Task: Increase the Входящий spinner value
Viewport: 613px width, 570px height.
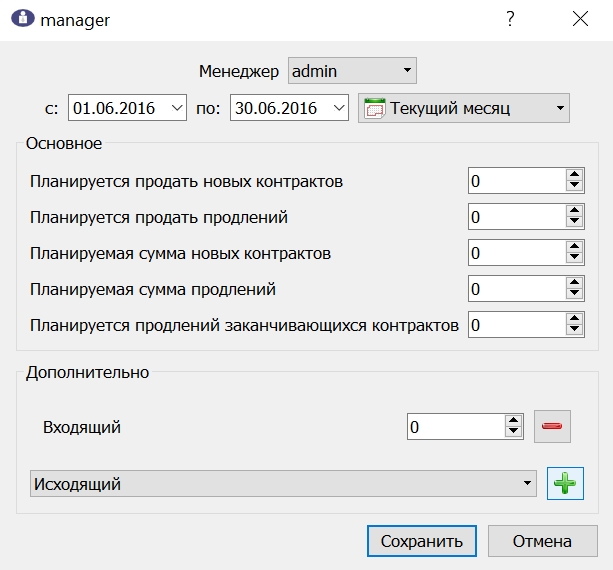Action: tap(513, 421)
